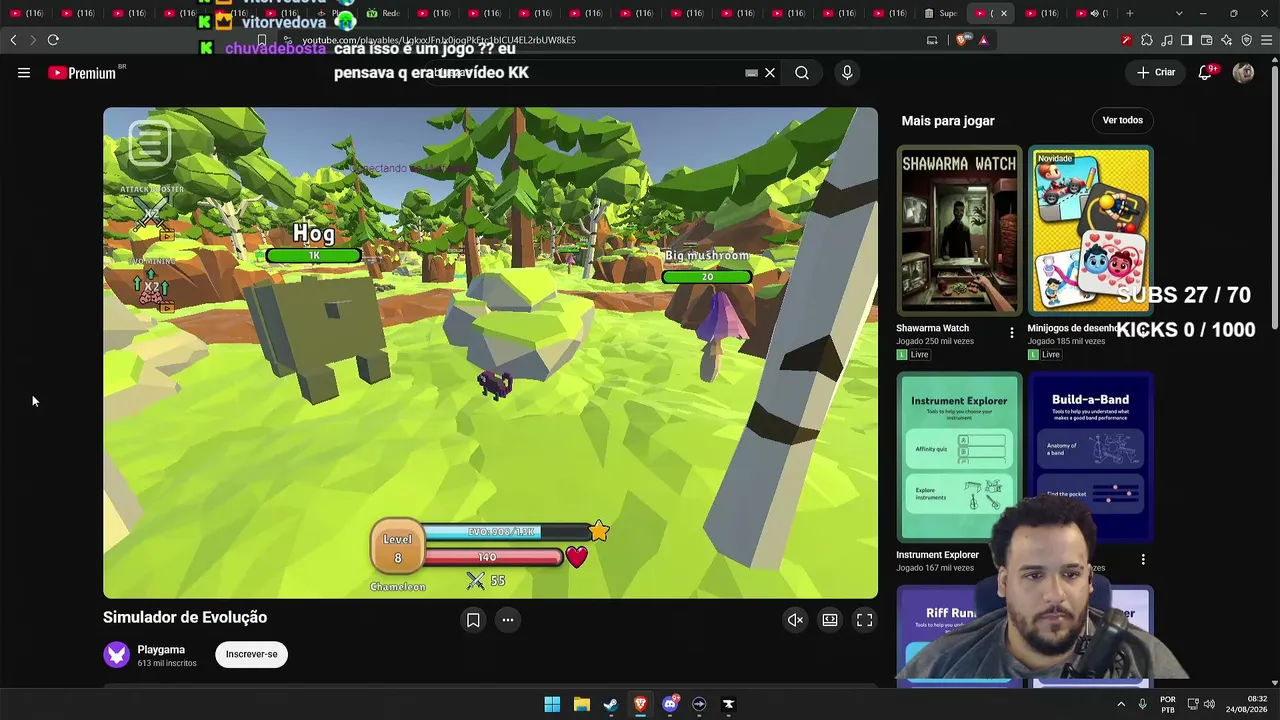Image resolution: width=1280 pixels, height=720 pixels.
Task: Open YouTube notifications bell
Action: pos(1206,72)
